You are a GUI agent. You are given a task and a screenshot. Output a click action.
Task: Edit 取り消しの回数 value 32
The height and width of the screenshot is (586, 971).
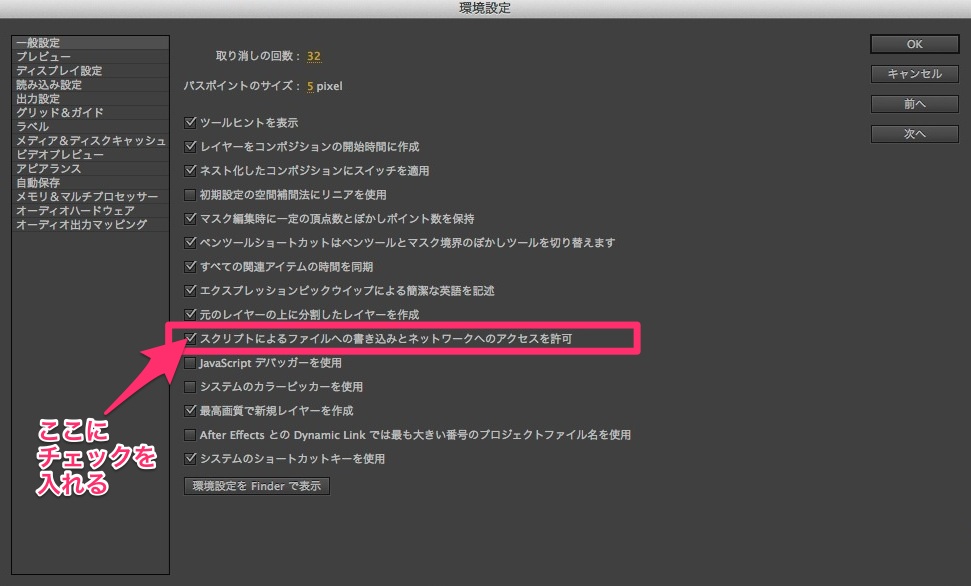pos(313,56)
